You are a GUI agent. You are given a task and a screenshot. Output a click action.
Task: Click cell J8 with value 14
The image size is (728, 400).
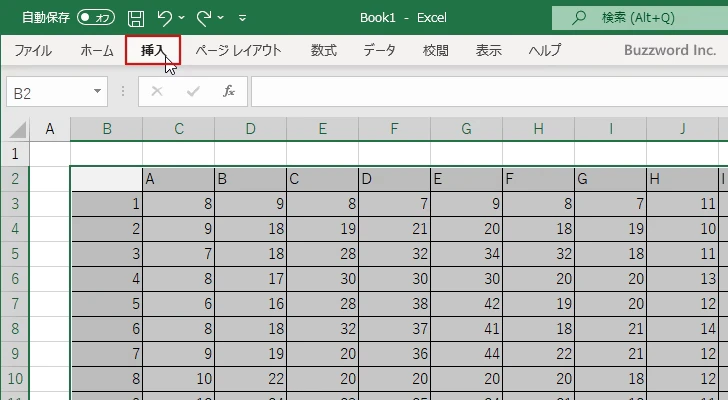682,329
